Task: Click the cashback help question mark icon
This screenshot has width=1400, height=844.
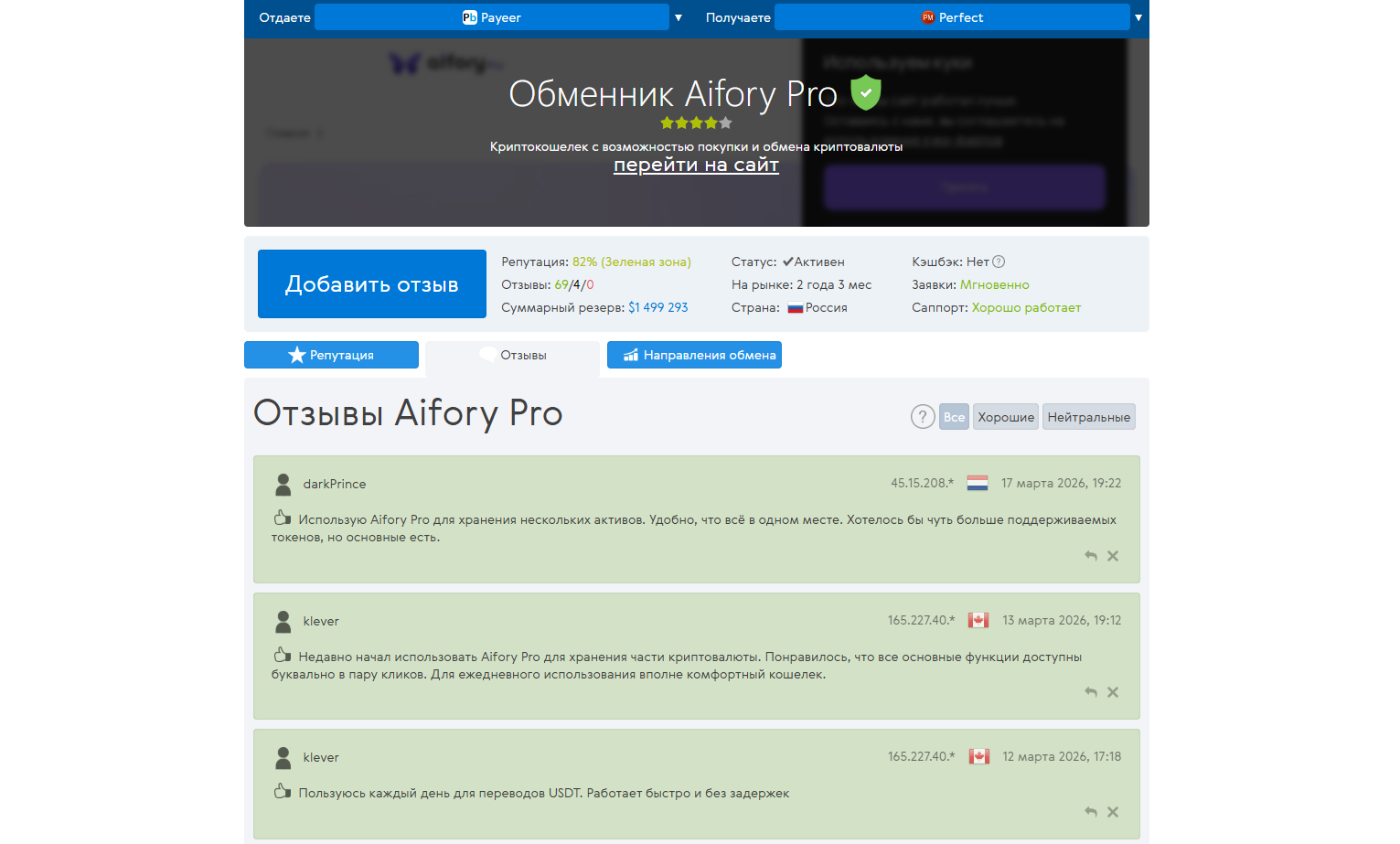Action: coord(999,262)
